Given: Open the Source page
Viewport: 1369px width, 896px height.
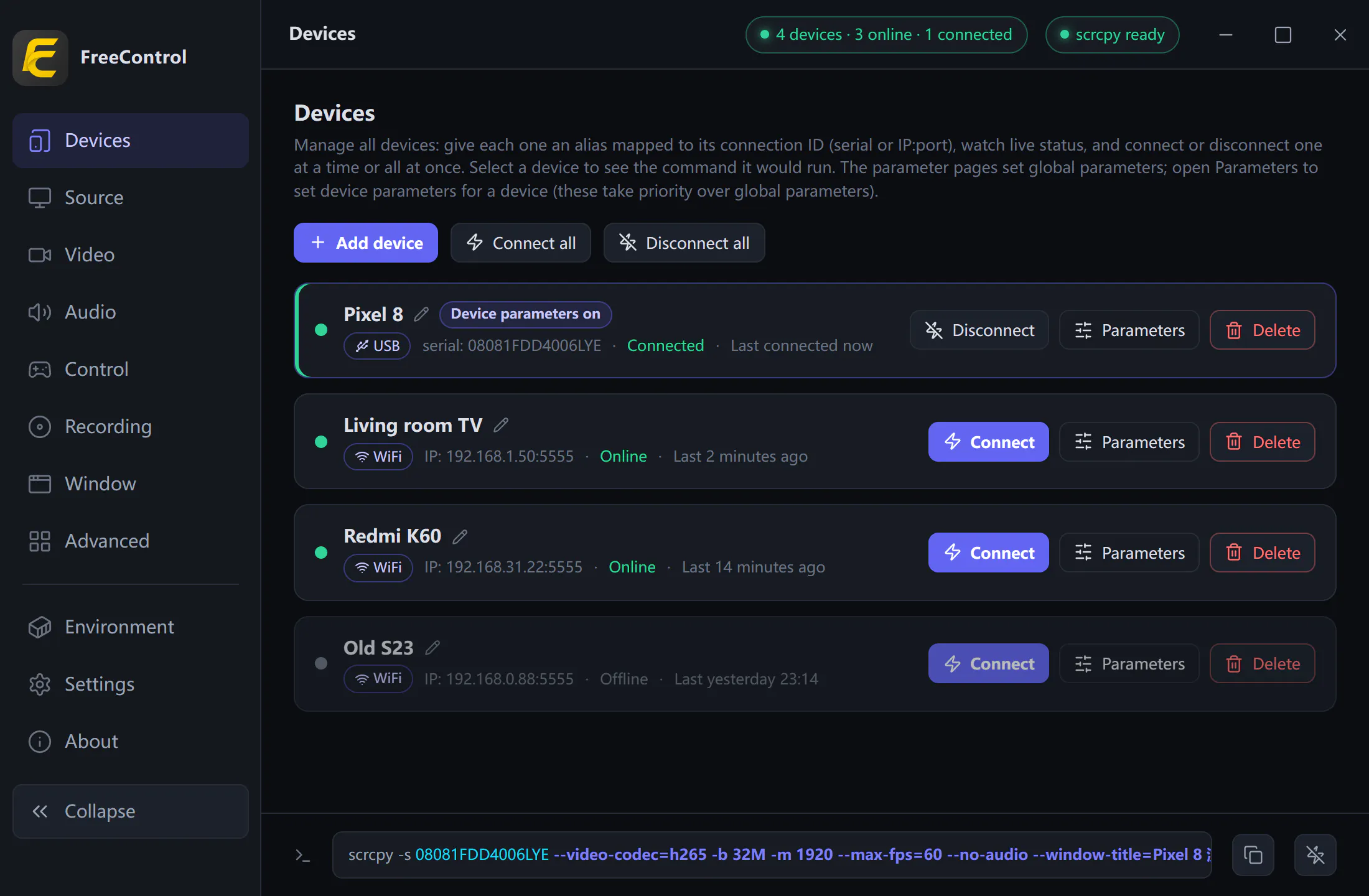Looking at the screenshot, I should 131,198.
